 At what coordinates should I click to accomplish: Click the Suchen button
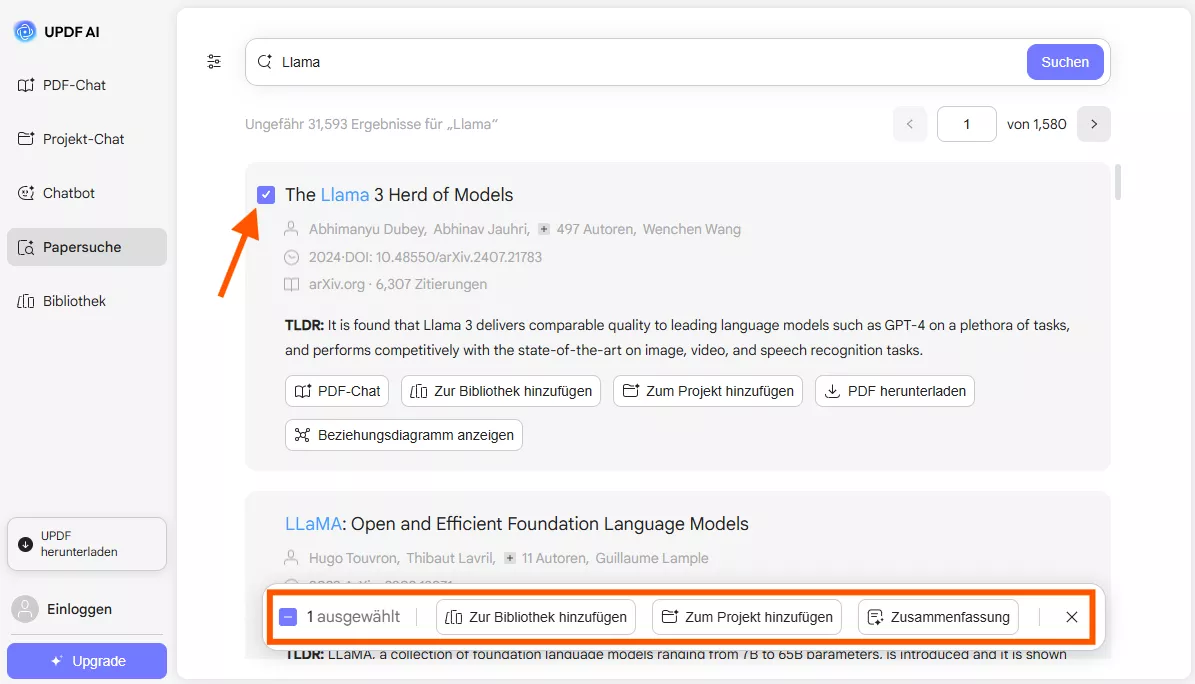(x=1065, y=62)
